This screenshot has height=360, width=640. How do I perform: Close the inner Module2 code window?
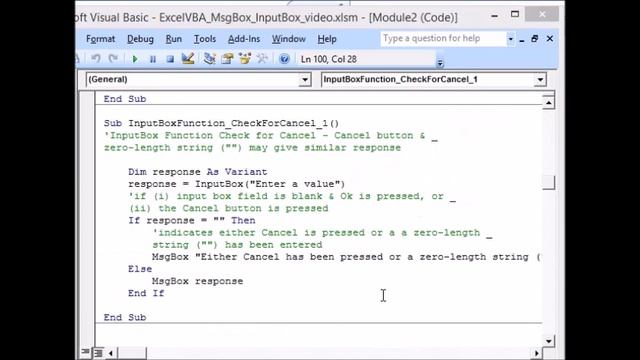tap(550, 39)
